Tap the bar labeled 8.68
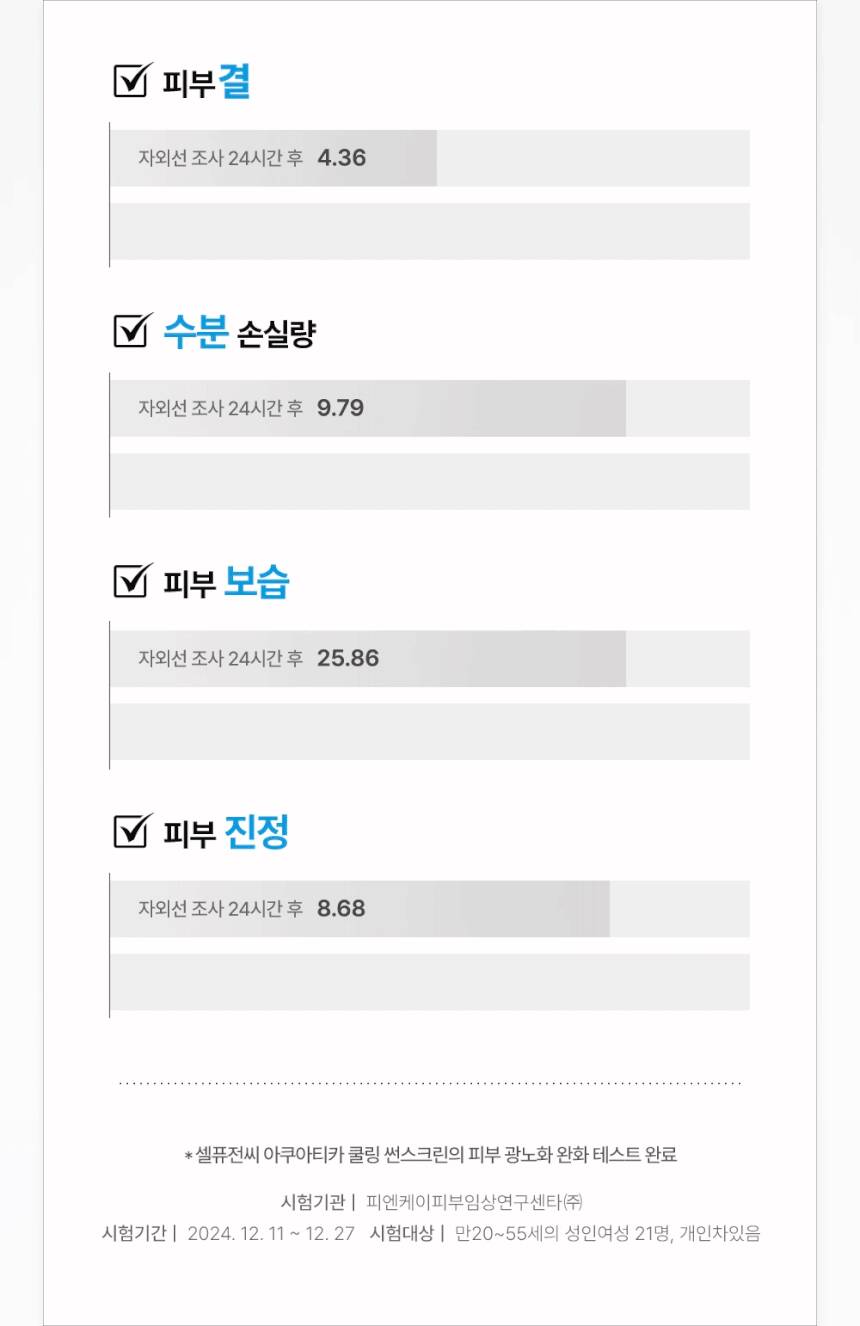This screenshot has width=860, height=1326. point(359,908)
